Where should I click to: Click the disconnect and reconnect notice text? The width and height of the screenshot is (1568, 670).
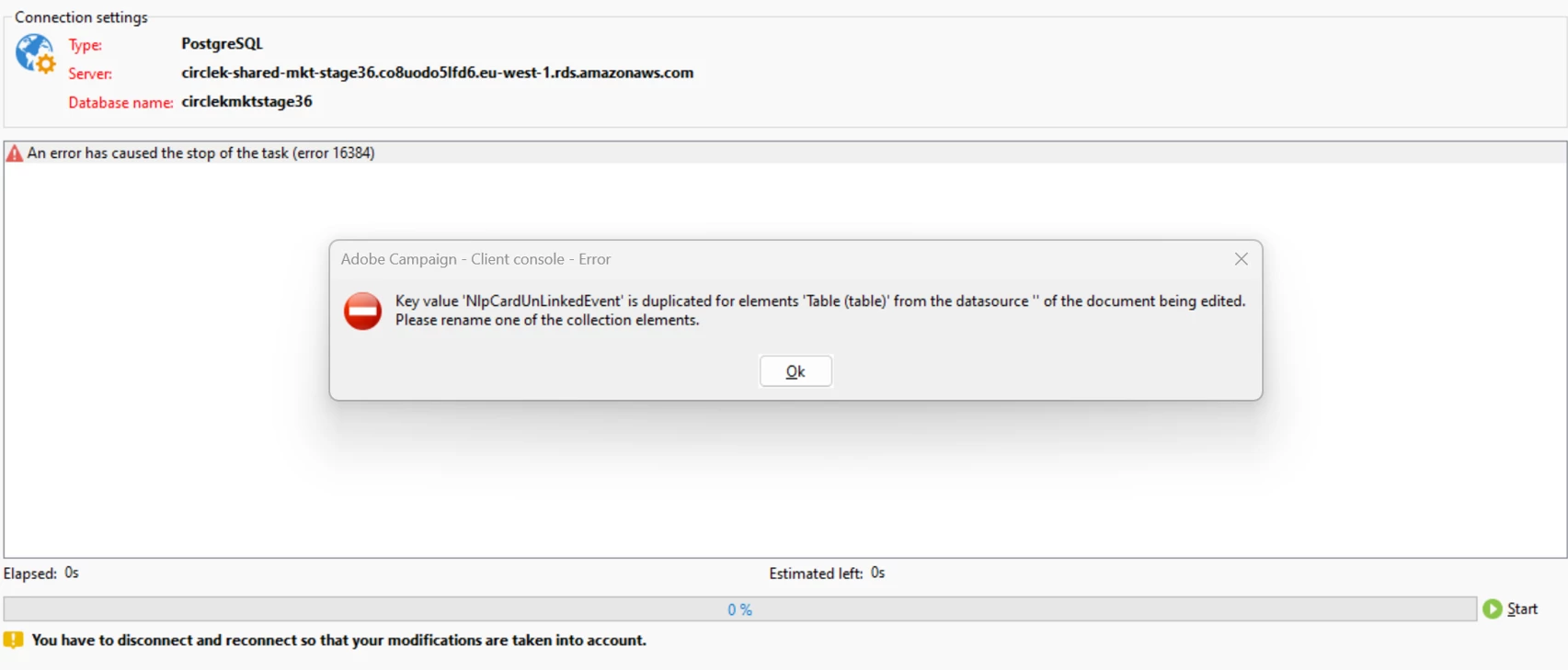pyautogui.click(x=339, y=640)
